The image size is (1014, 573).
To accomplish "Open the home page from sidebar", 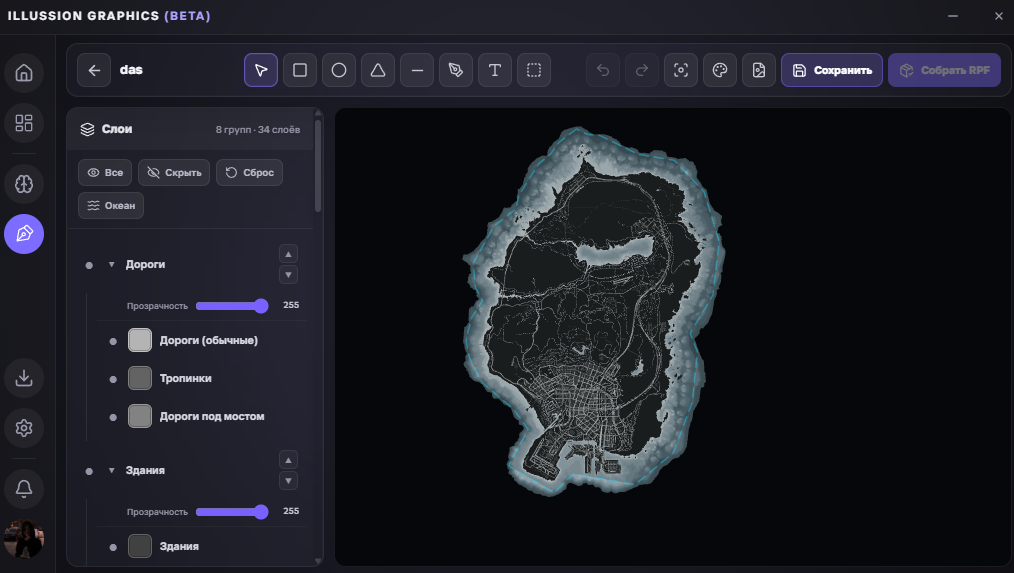I will point(24,72).
